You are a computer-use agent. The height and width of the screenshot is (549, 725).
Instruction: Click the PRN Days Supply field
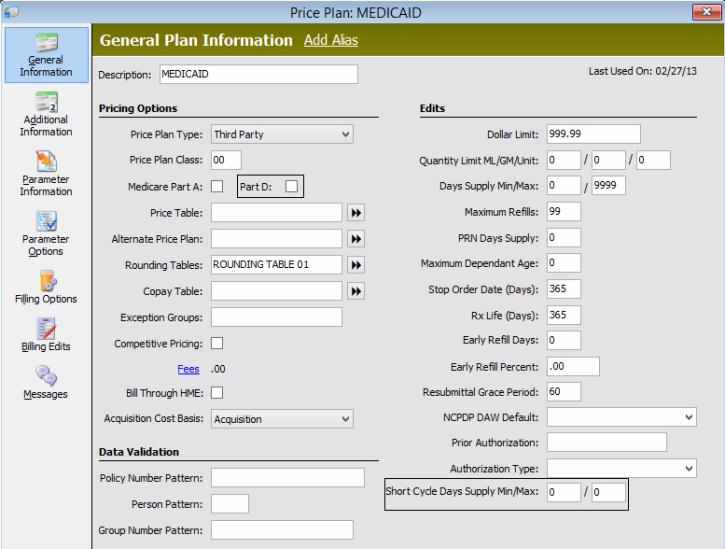(x=564, y=238)
